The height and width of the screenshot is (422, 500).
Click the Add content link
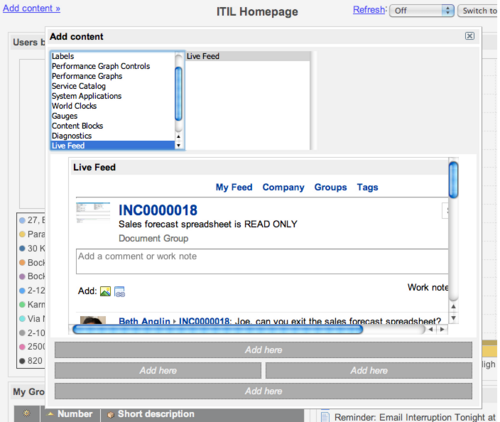click(x=32, y=8)
